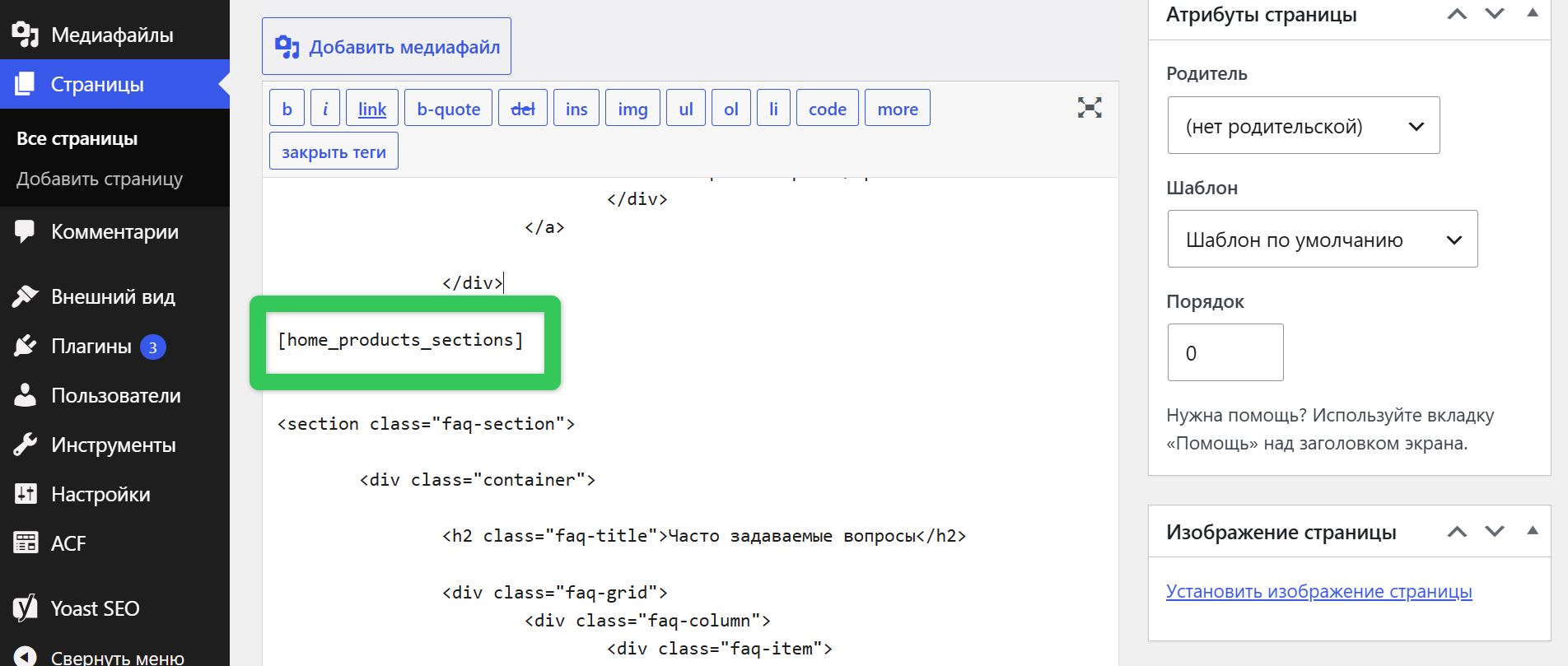Viewport: 1568px width, 666px height.
Task: Click the section class="faq-section" line
Action: click(426, 424)
